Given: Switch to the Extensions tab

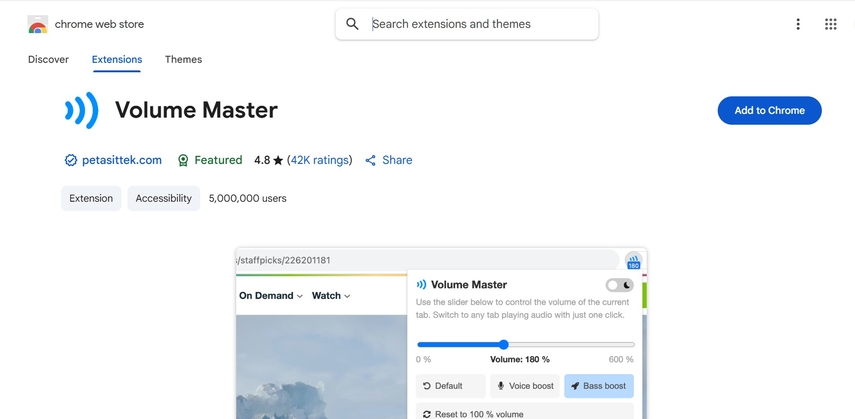Looking at the screenshot, I should point(117,59).
